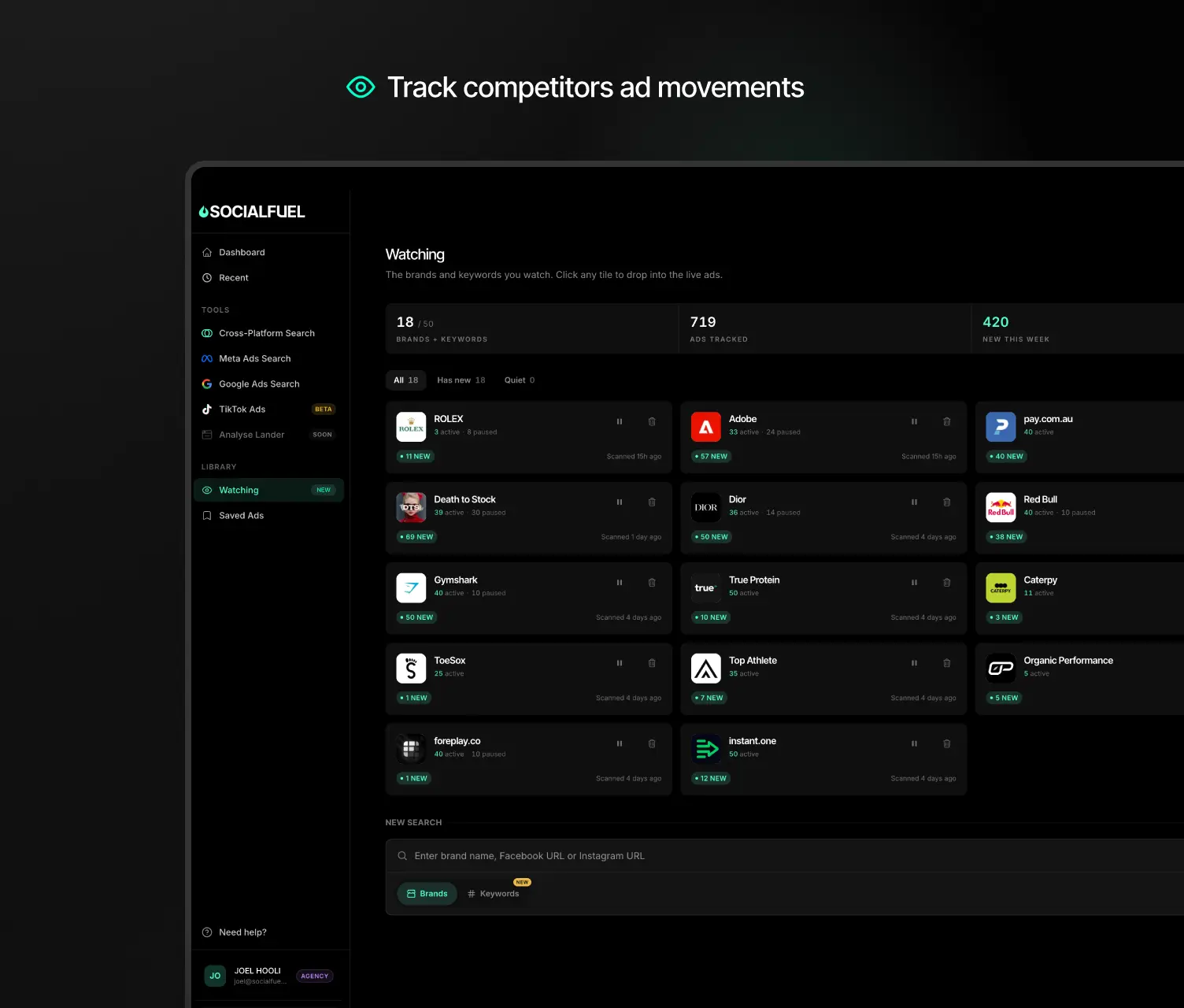Remove Death to Stock with trash icon

coord(652,502)
